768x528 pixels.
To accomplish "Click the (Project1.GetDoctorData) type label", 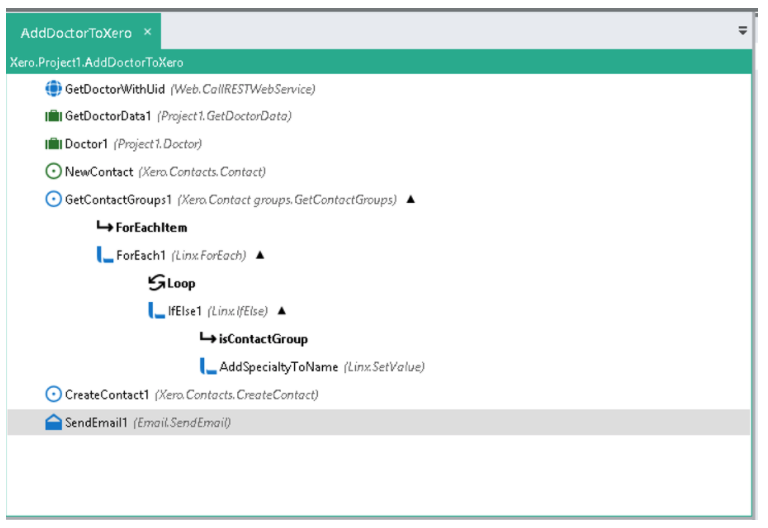I will tap(224, 116).
